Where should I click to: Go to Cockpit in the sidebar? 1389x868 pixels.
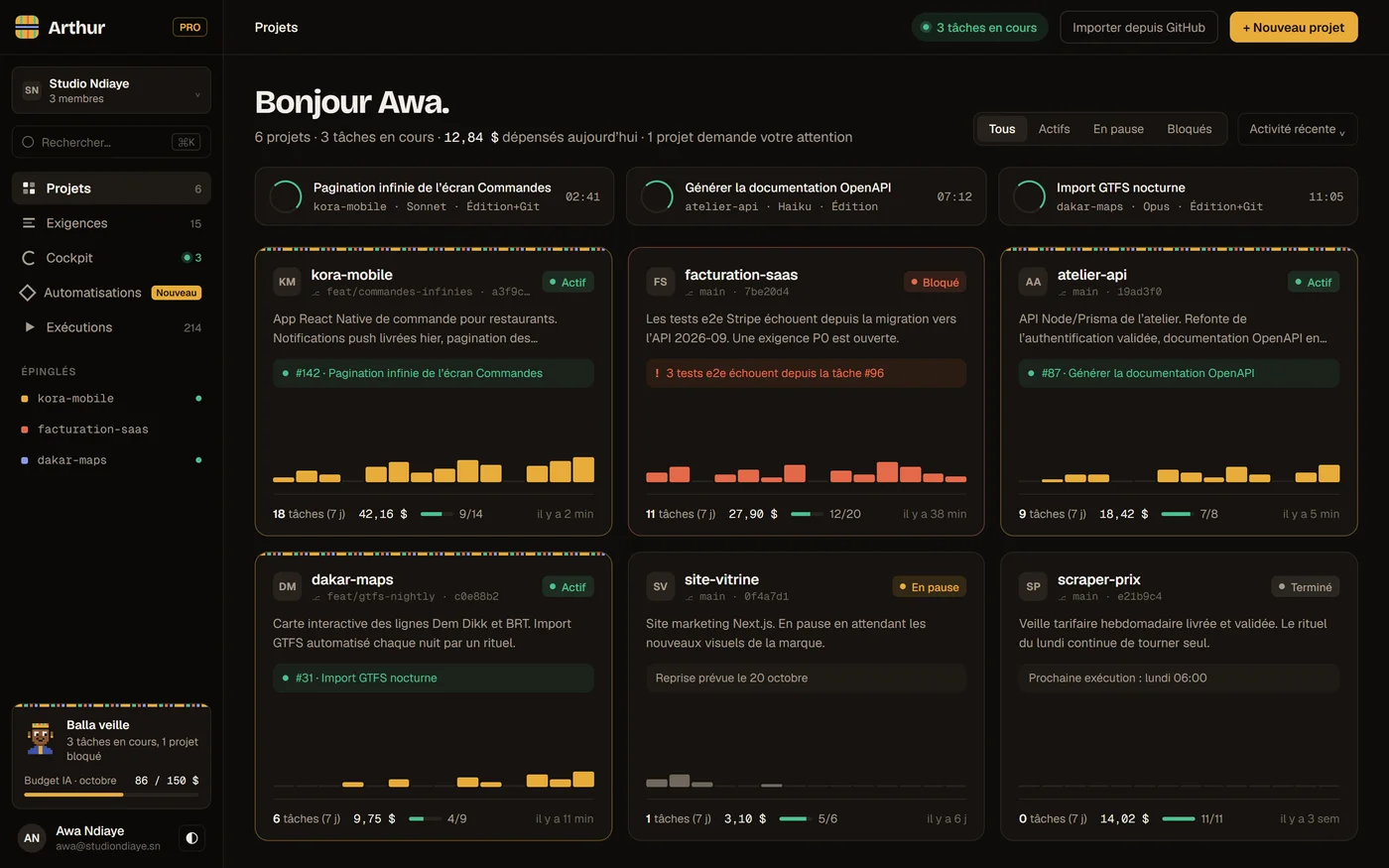coord(111,258)
